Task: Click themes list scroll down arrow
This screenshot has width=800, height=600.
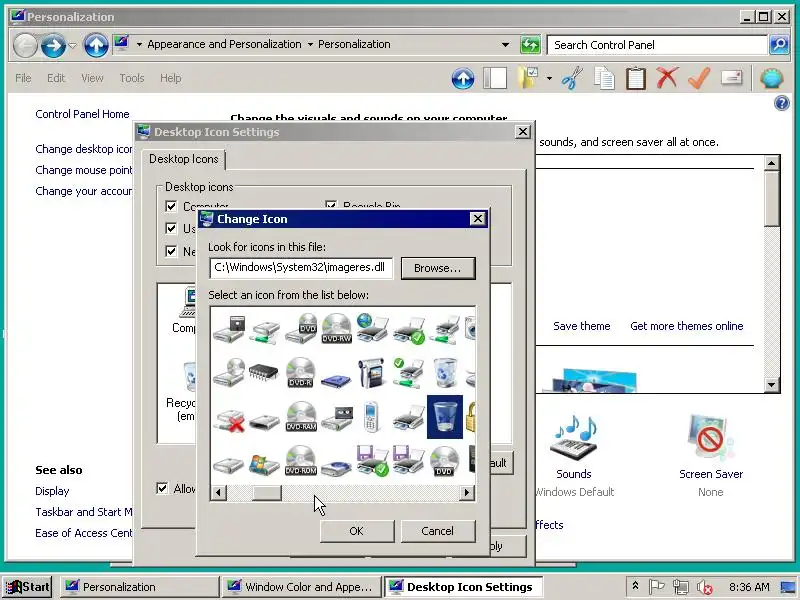Action: 771,385
